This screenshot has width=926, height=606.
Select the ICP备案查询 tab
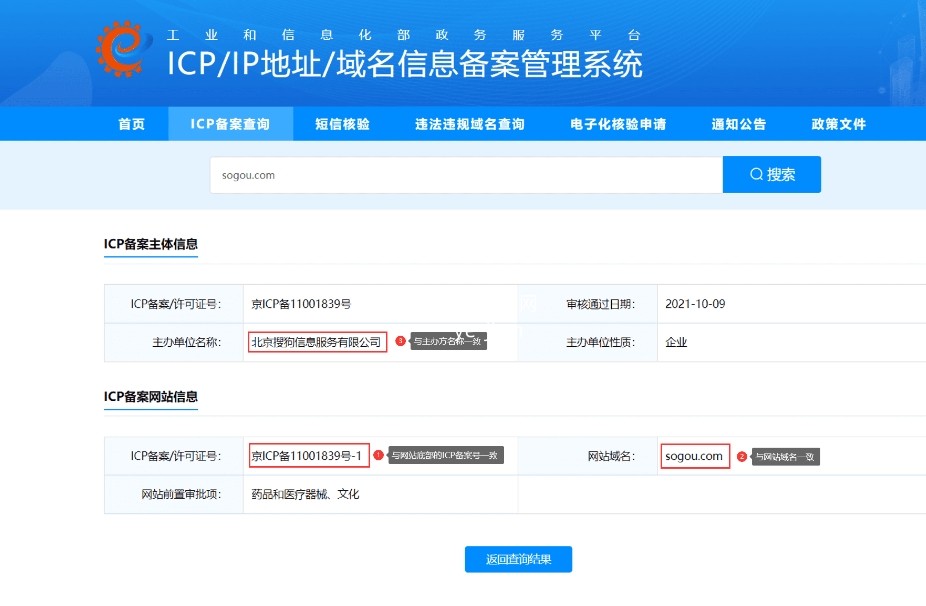[230, 124]
